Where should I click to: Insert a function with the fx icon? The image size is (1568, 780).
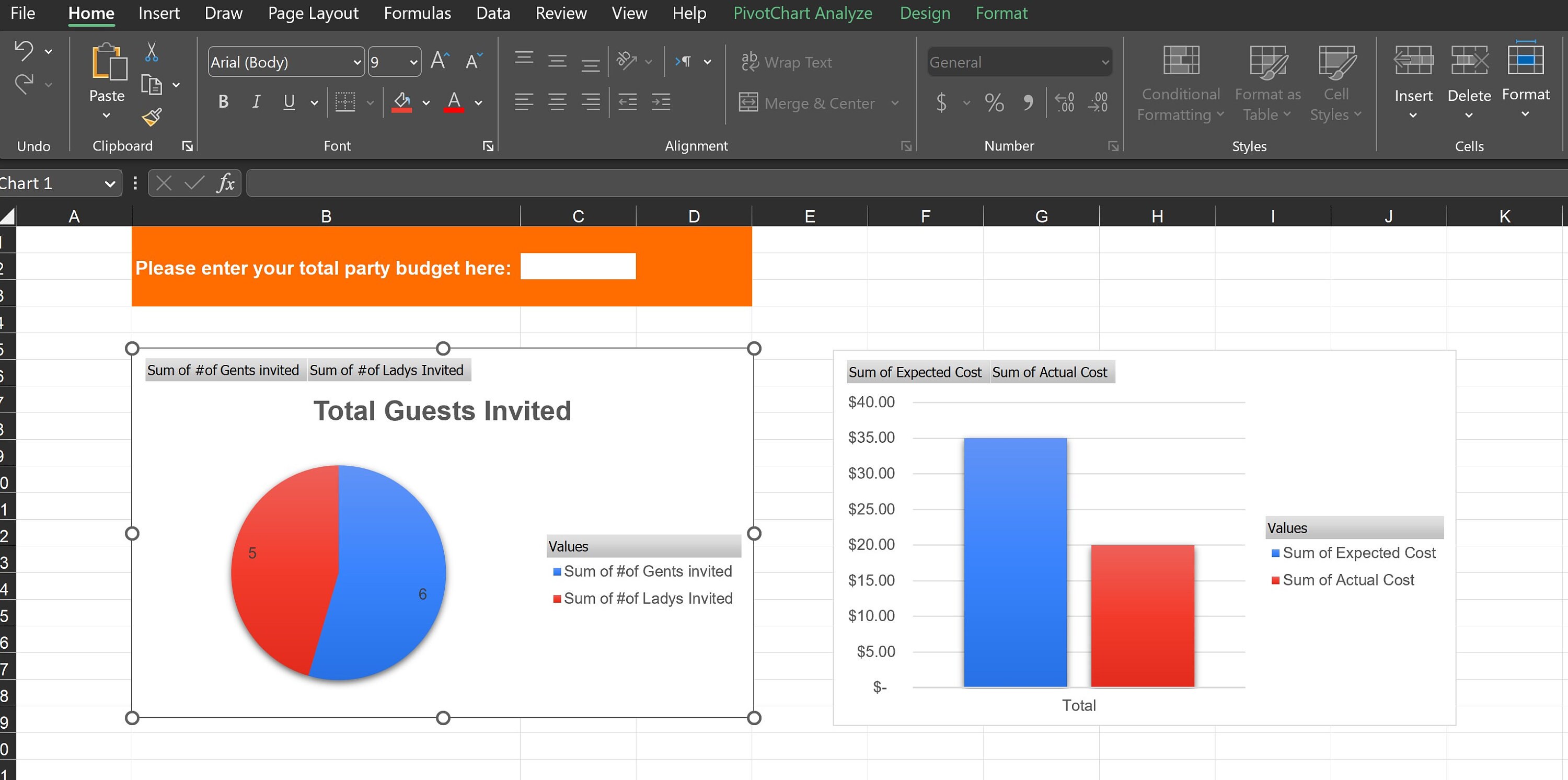tap(225, 182)
